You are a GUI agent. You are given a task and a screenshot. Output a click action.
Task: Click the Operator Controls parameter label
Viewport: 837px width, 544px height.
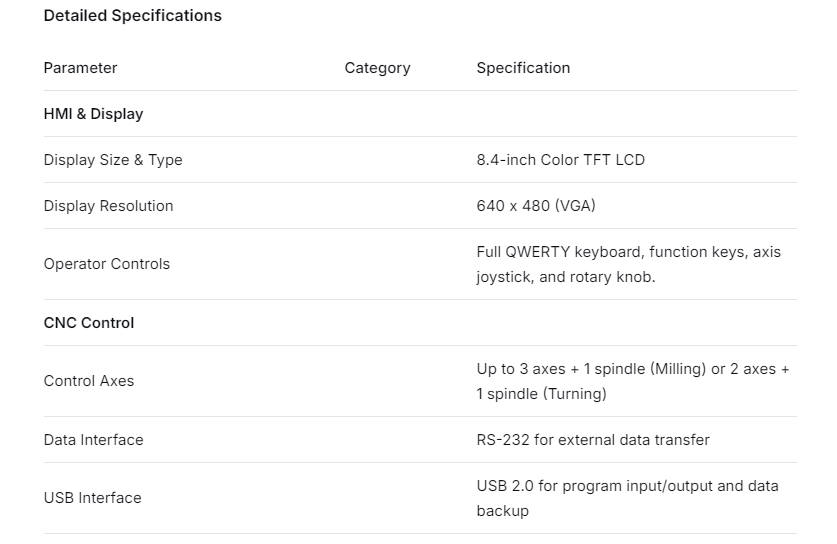tap(107, 264)
